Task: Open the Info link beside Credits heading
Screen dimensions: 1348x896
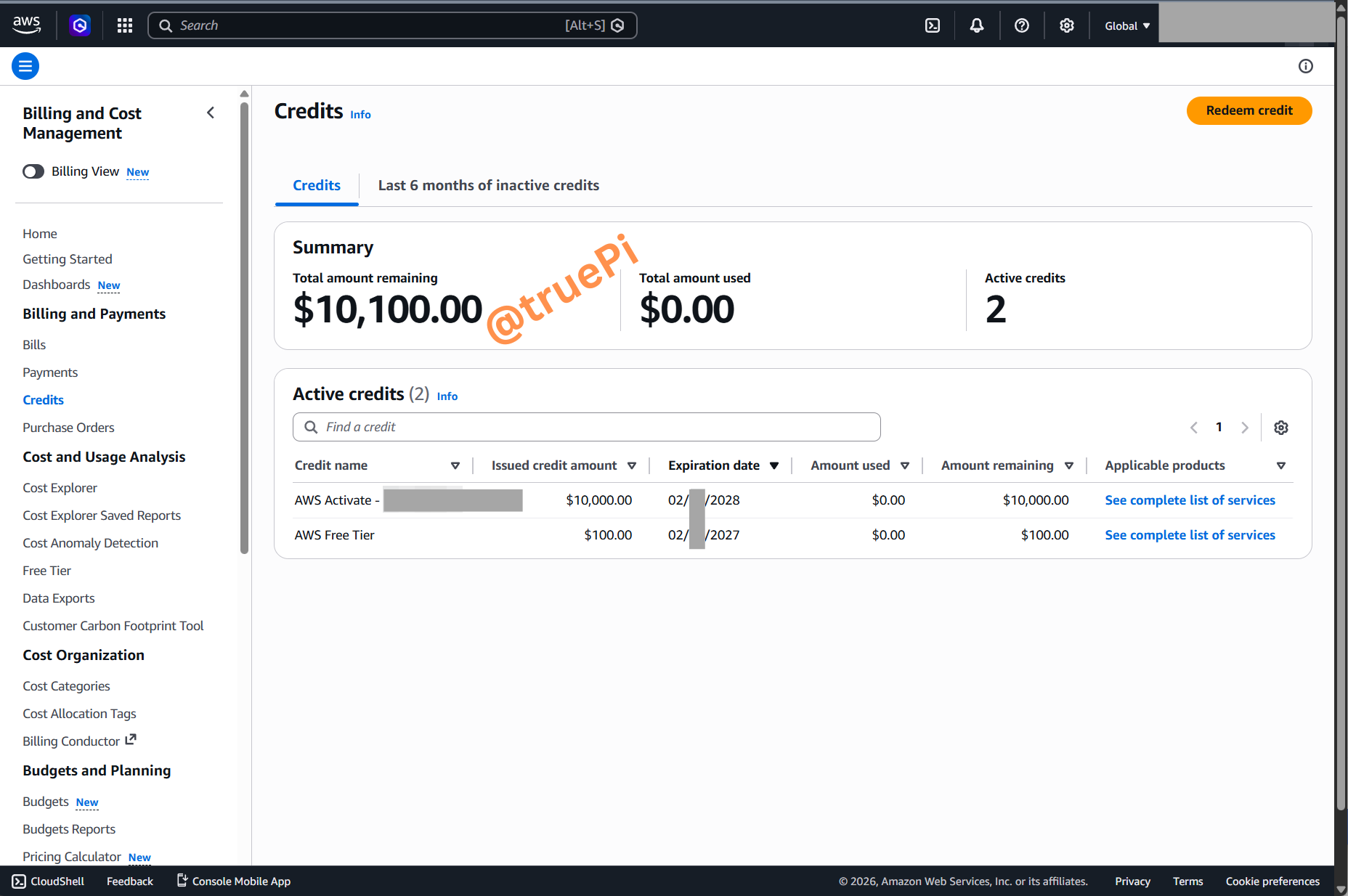Action: pos(360,115)
